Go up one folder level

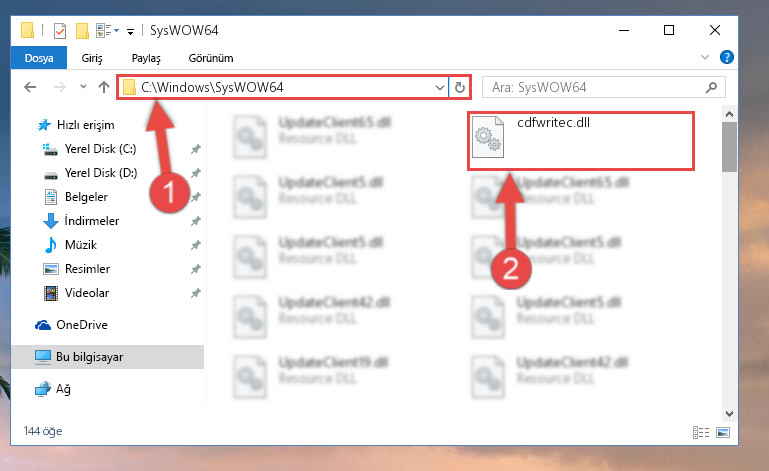[103, 87]
